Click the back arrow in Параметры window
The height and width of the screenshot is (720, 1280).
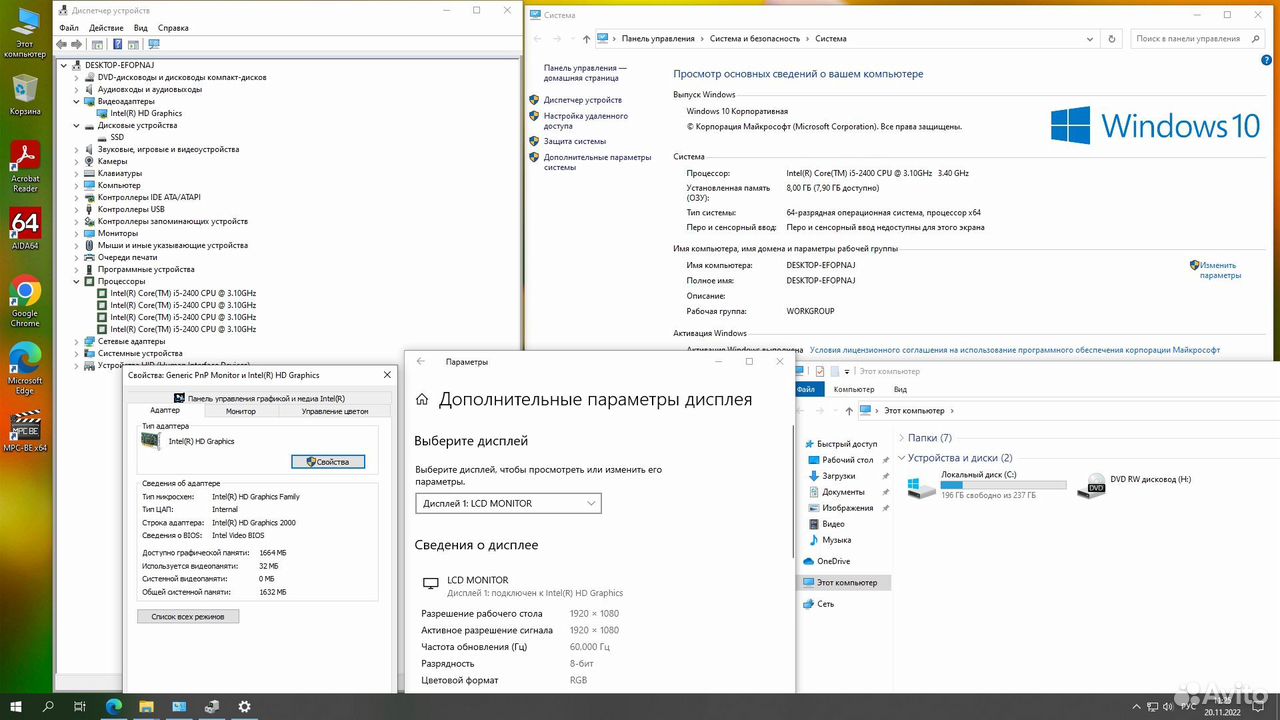click(421, 361)
